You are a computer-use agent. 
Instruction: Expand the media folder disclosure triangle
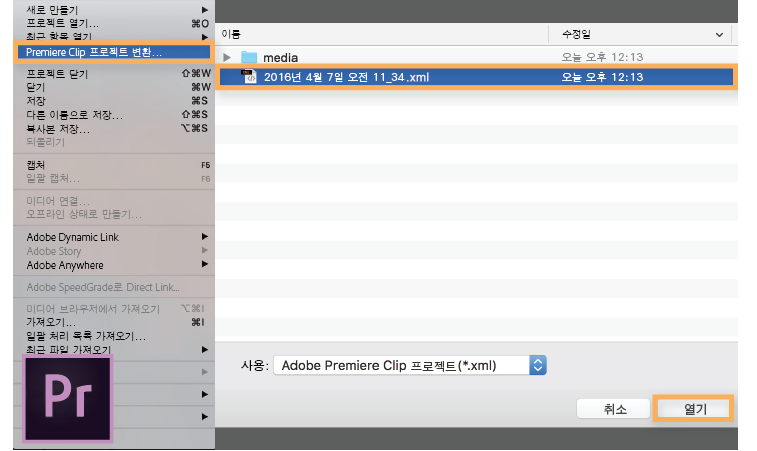(227, 57)
